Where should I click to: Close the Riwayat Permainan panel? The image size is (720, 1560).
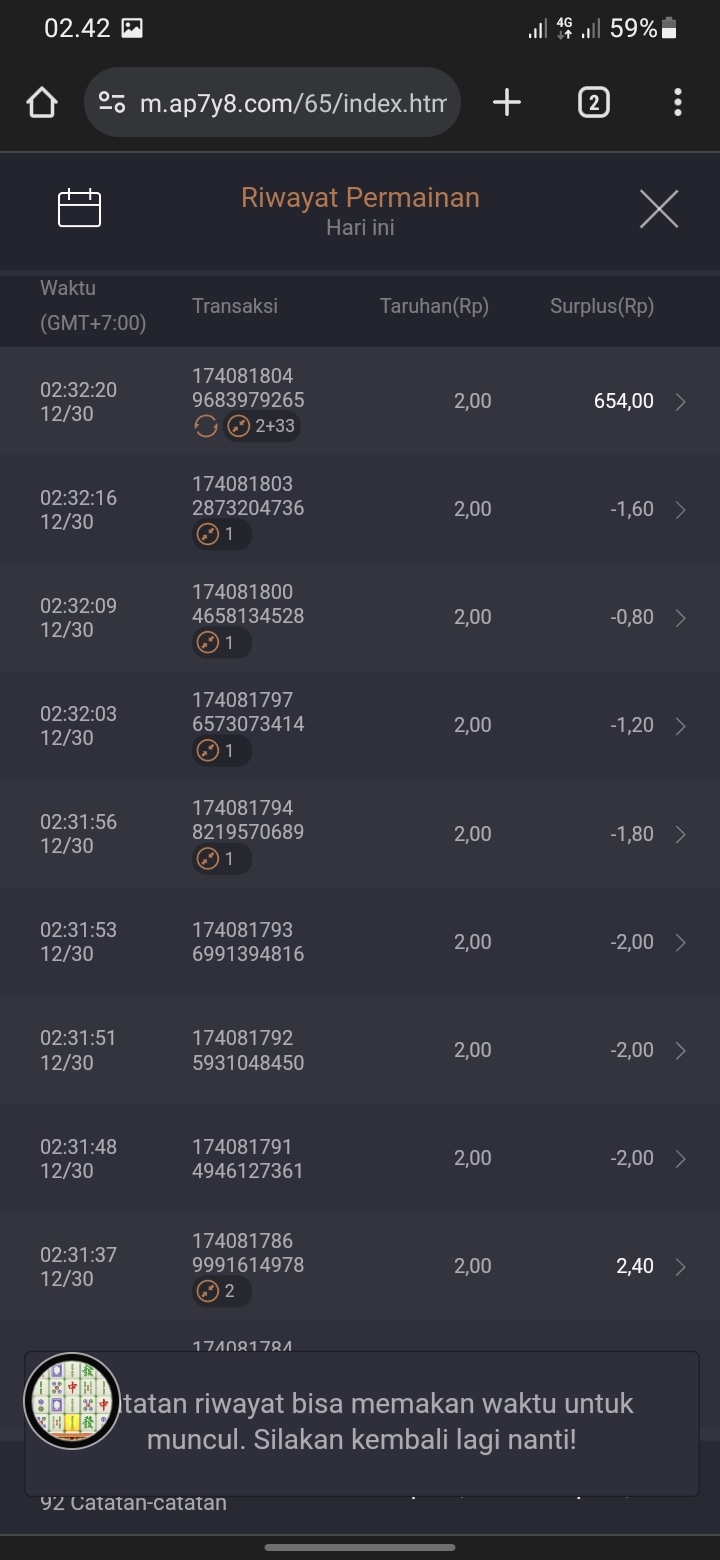click(x=659, y=209)
